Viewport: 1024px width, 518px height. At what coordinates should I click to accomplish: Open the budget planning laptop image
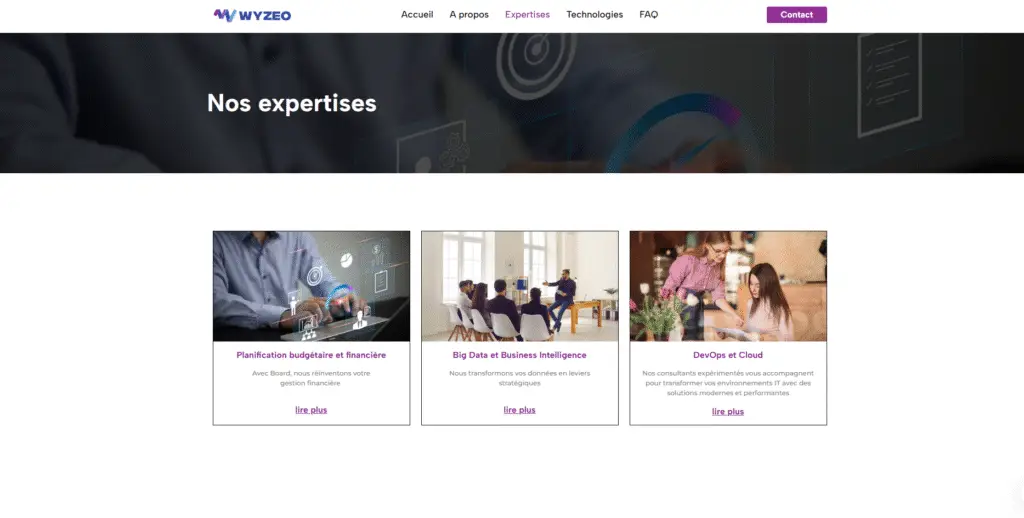pyautogui.click(x=312, y=286)
